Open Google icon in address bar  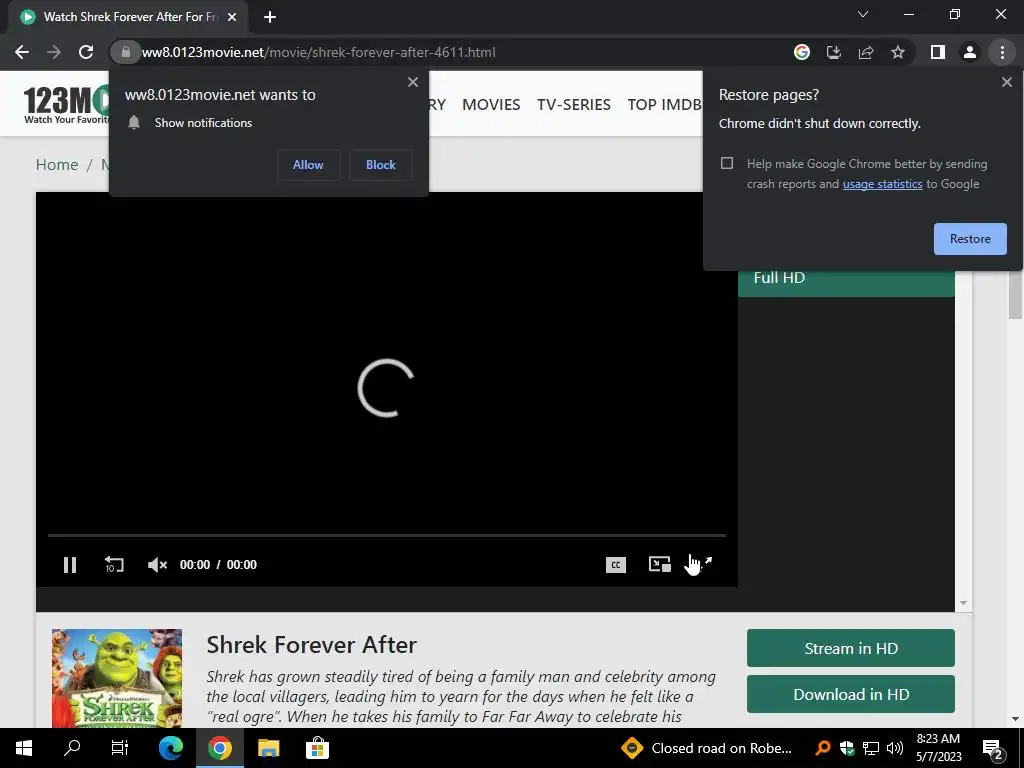tap(801, 52)
